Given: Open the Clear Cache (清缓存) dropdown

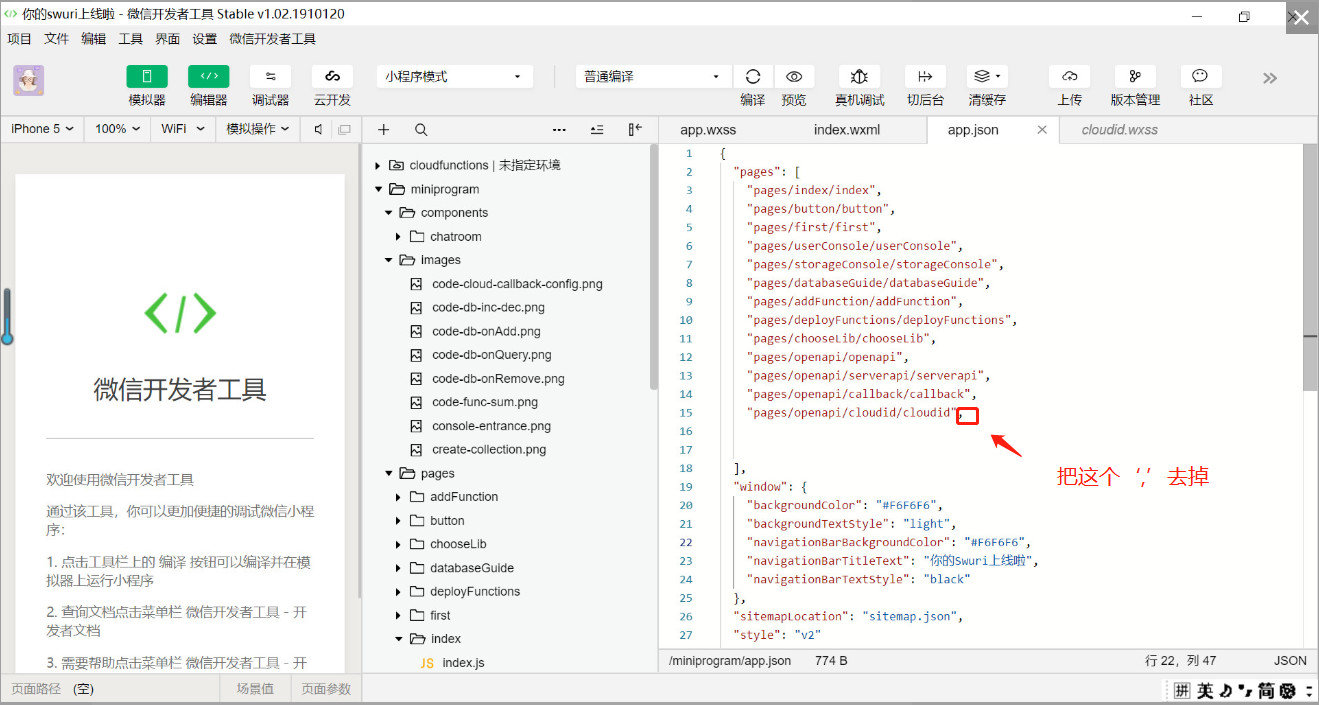Looking at the screenshot, I should coord(987,77).
